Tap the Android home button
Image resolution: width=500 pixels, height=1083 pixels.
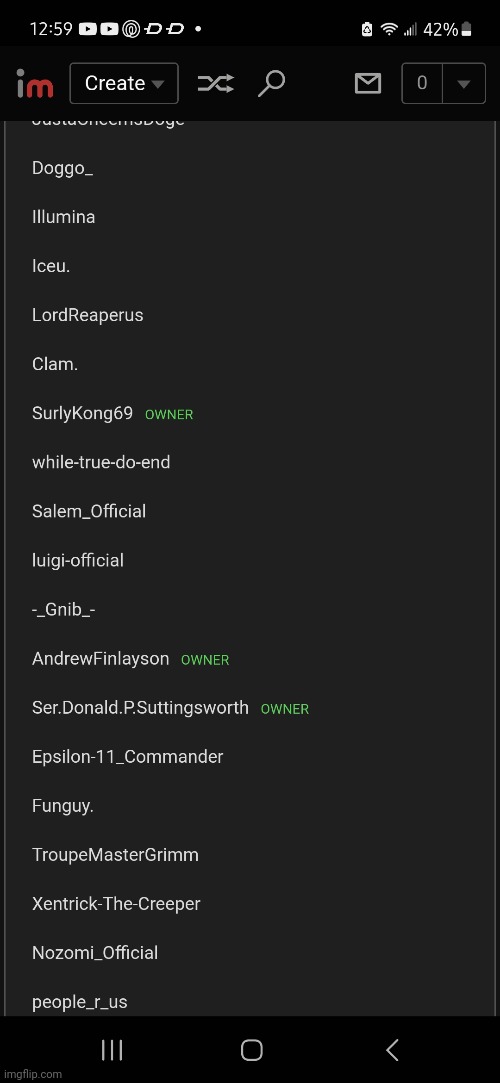pyautogui.click(x=251, y=1050)
